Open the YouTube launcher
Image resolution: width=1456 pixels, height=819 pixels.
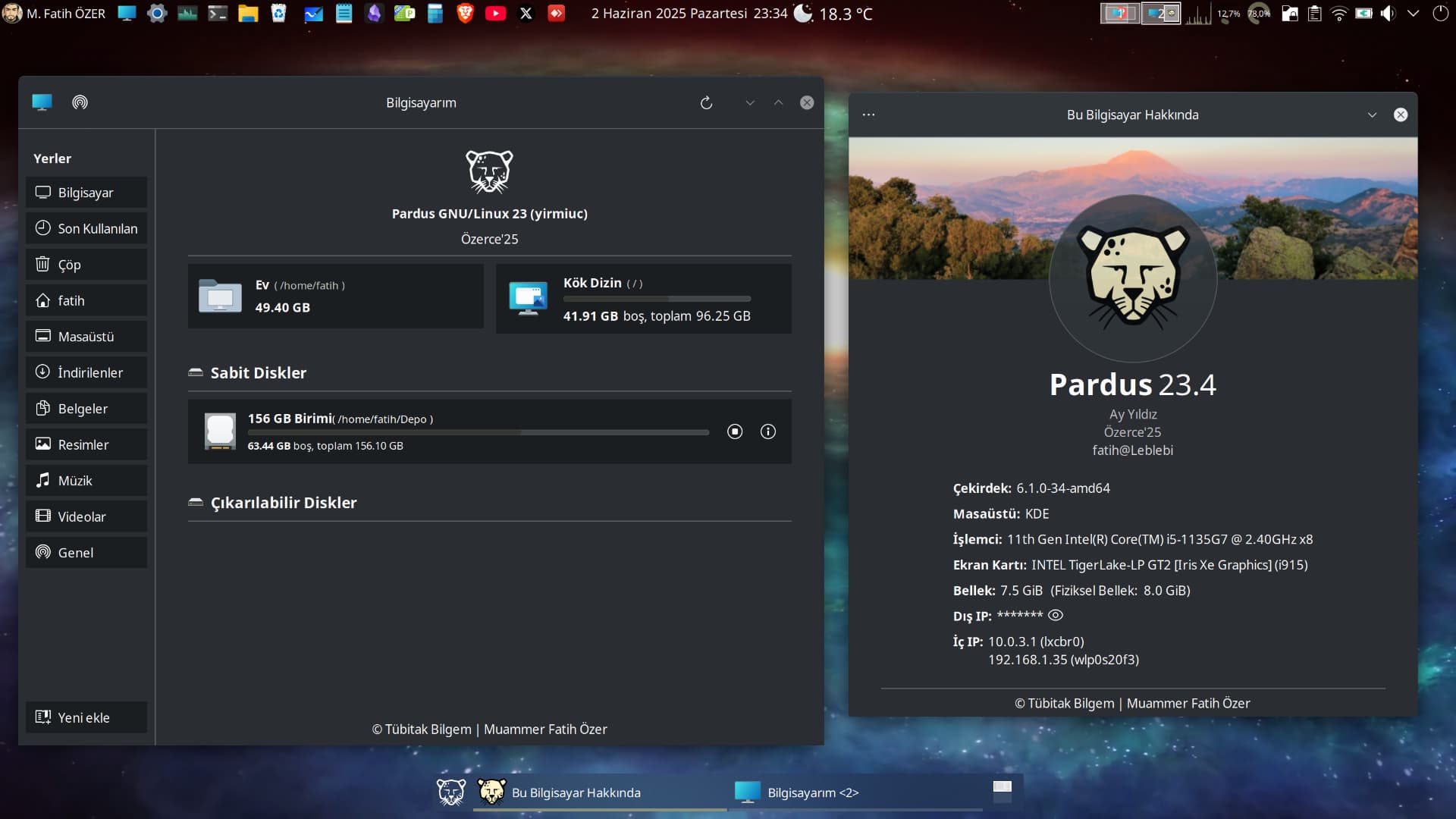point(495,14)
